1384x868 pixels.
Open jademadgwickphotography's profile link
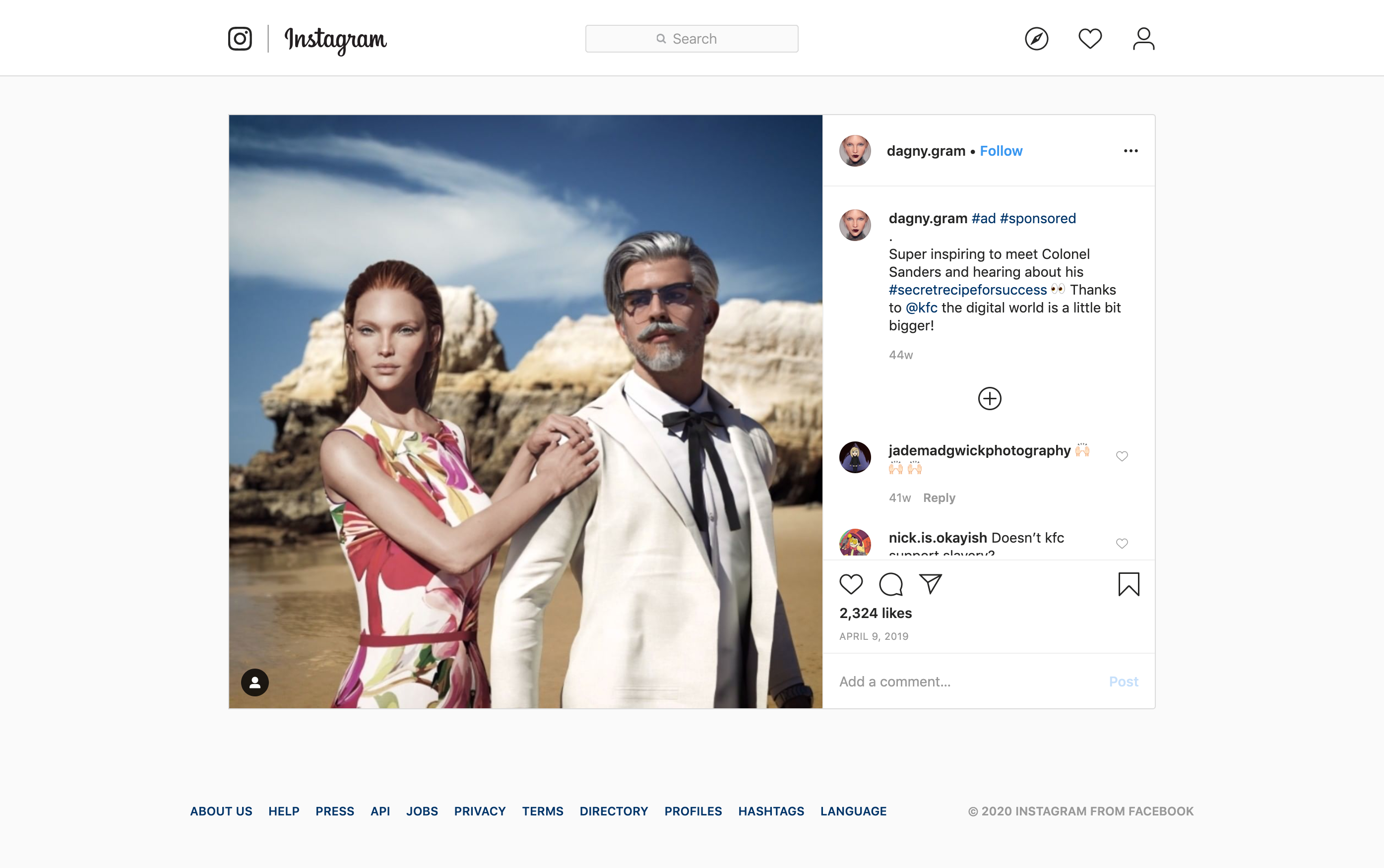[980, 451]
